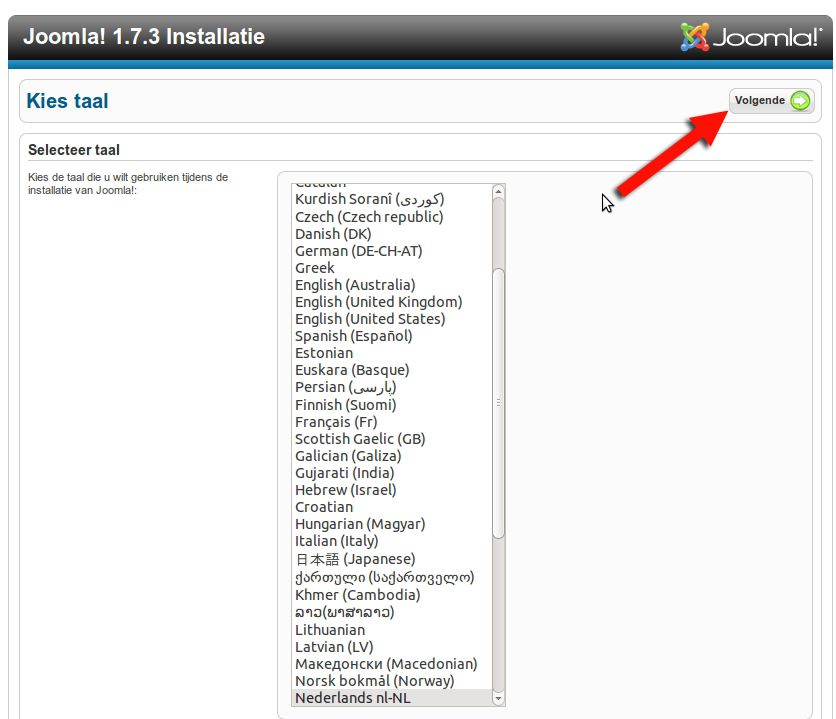Select Македонски (Macedonian) language
836x719 pixels.
pyautogui.click(x=392, y=664)
